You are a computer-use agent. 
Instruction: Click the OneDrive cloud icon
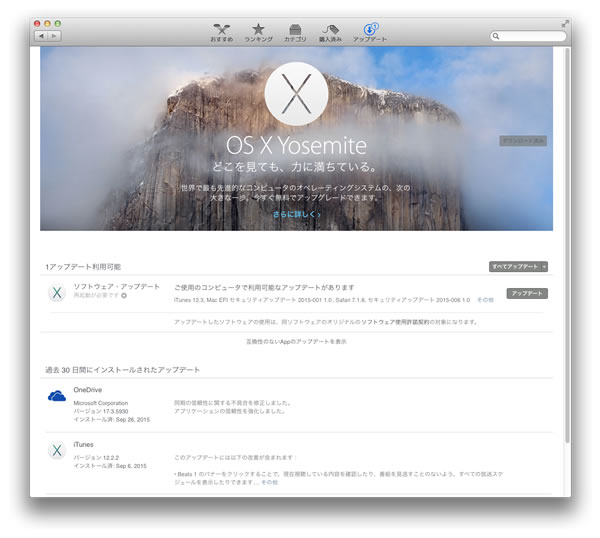57,396
